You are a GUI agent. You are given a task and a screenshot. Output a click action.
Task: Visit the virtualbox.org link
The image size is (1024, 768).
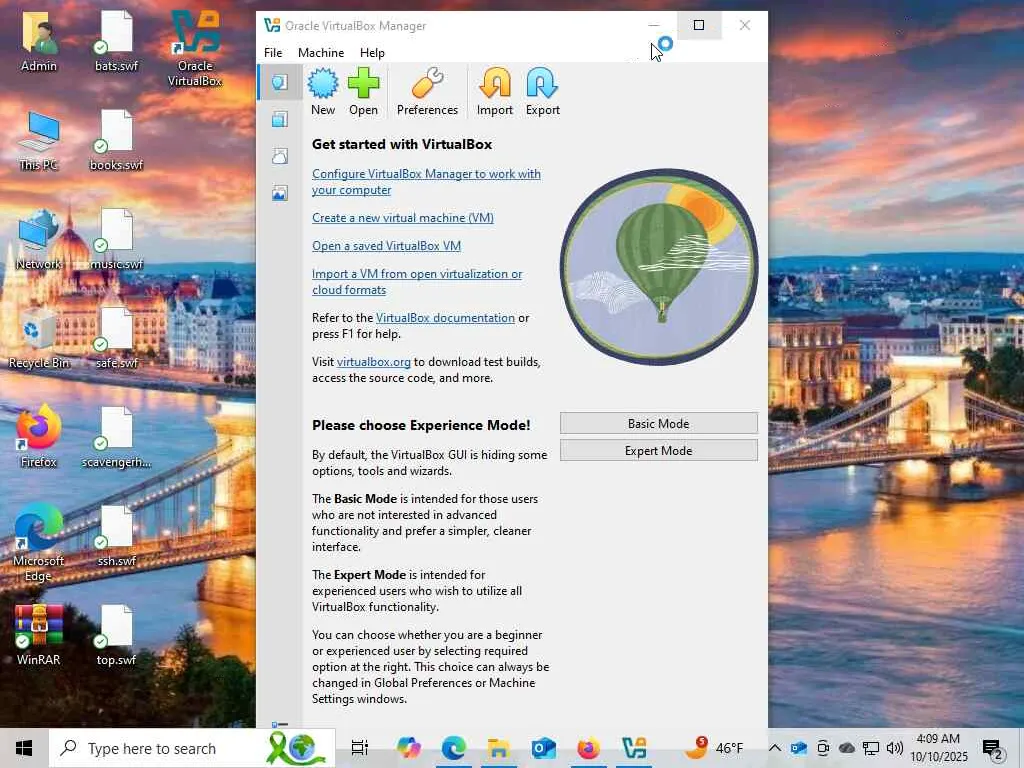(374, 361)
